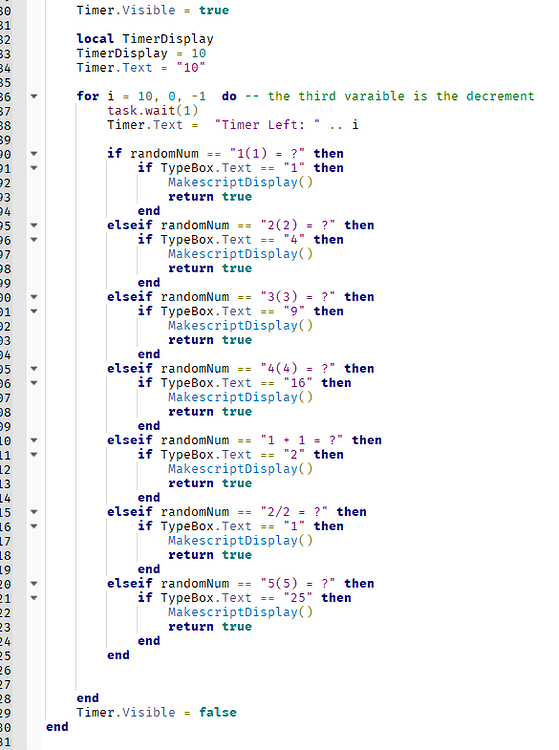Click the 'local TimerDisplay' declaration
The image size is (559, 750).
pos(145,39)
